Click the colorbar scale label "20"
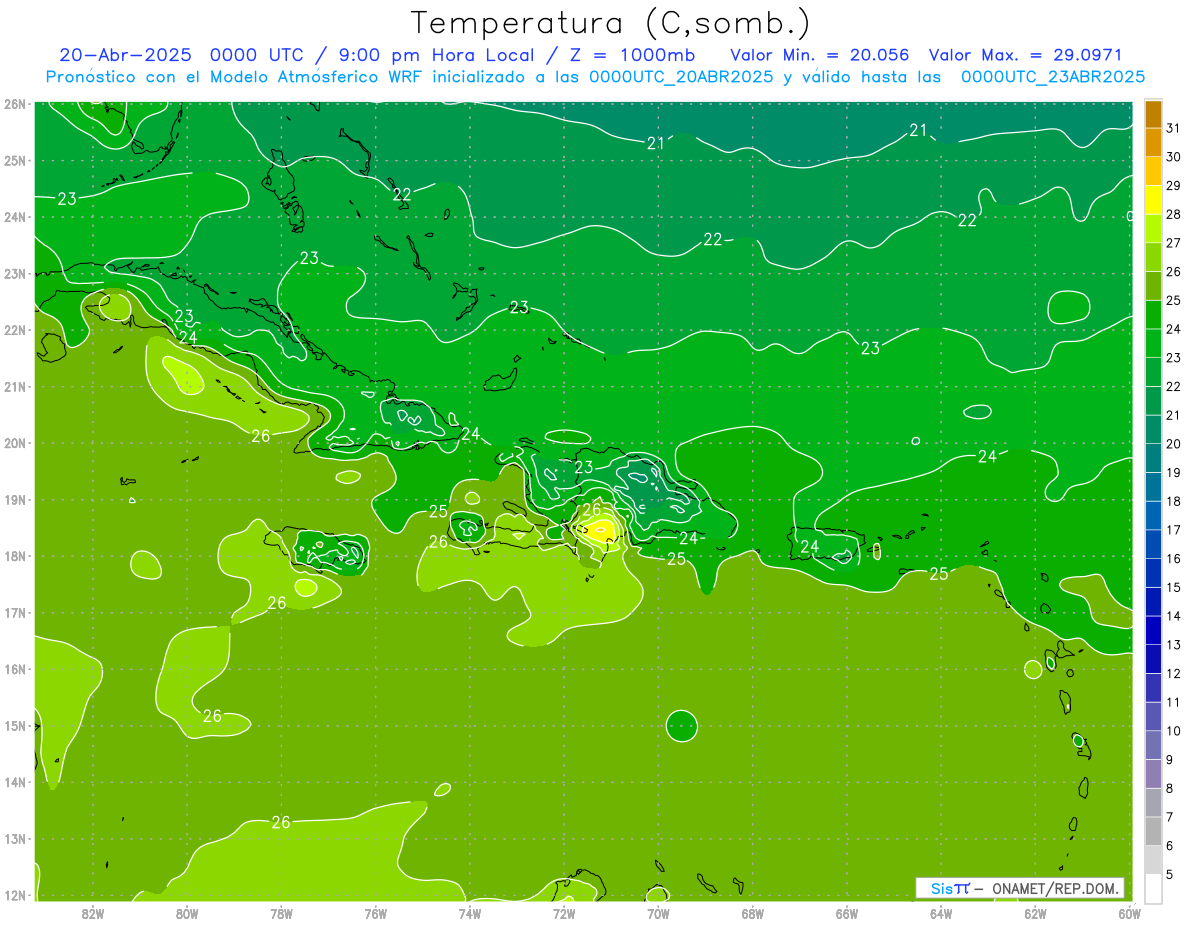Image resolution: width=1200 pixels, height=927 pixels. coord(1174,443)
